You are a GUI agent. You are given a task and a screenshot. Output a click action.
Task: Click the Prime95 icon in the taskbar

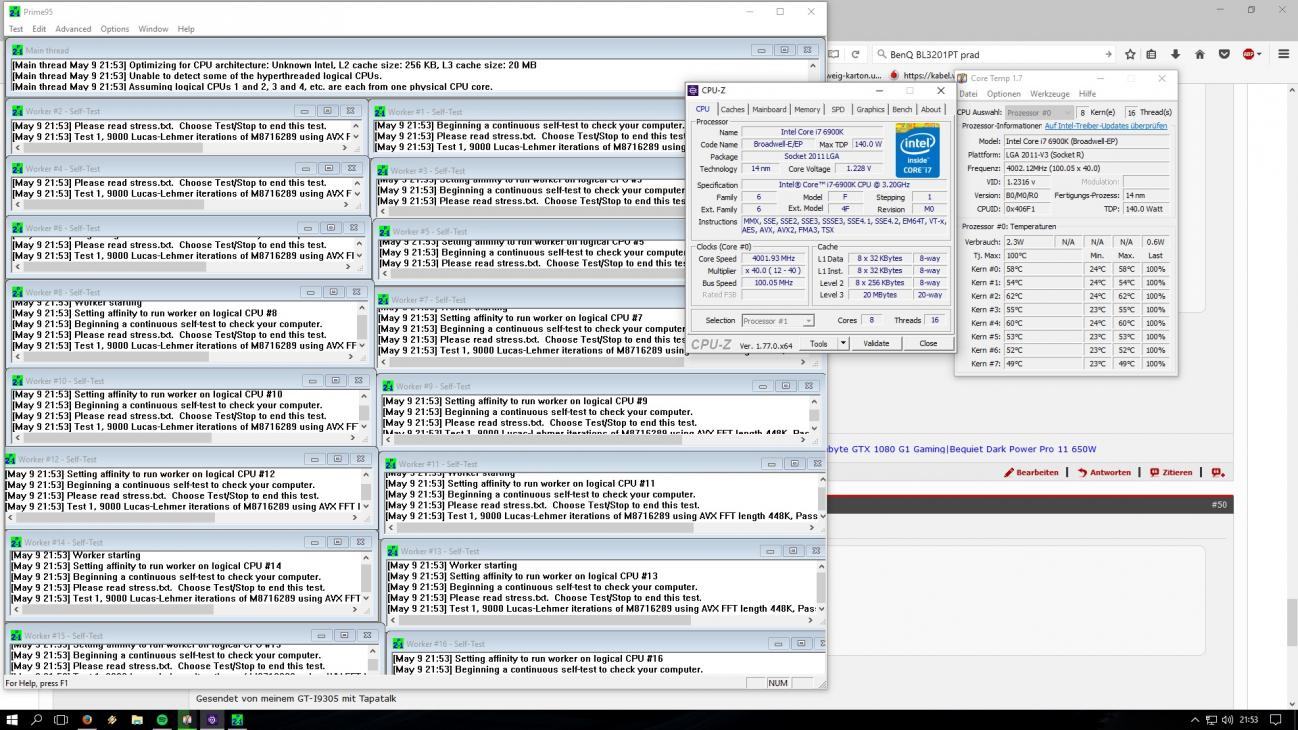(x=237, y=719)
